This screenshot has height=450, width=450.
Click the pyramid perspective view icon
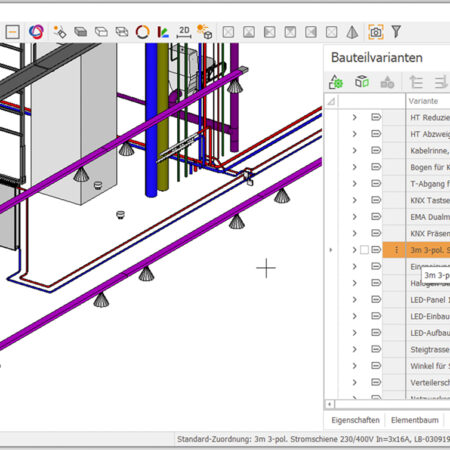tap(352, 32)
